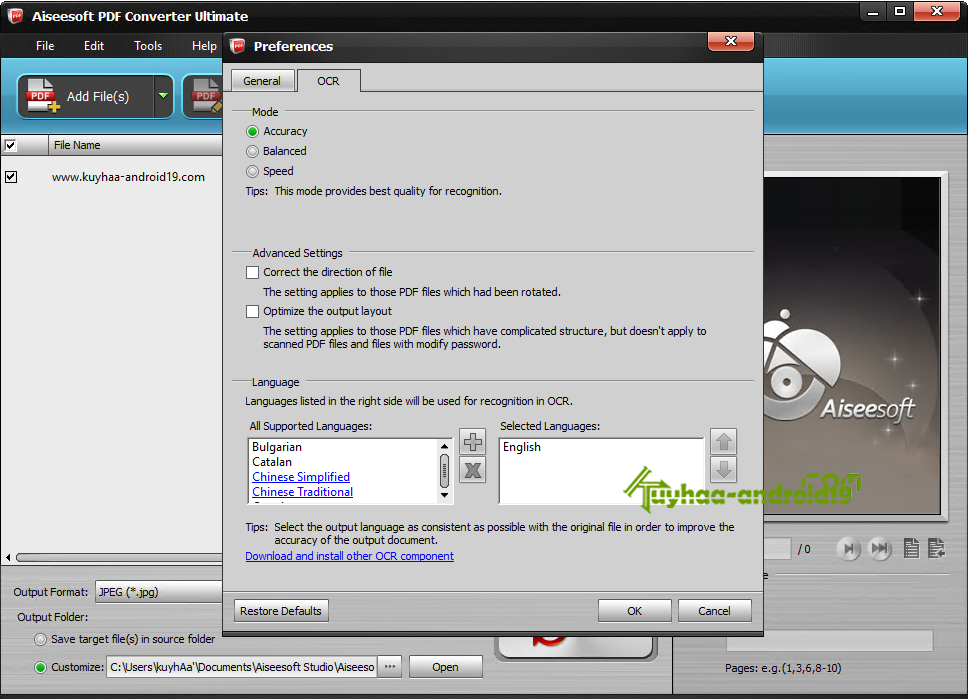
Task: Select the Accuracy mode radio button
Action: (x=252, y=132)
